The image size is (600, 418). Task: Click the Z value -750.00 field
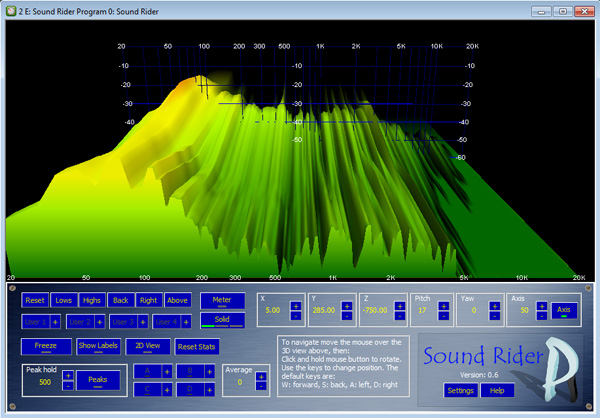(x=375, y=310)
